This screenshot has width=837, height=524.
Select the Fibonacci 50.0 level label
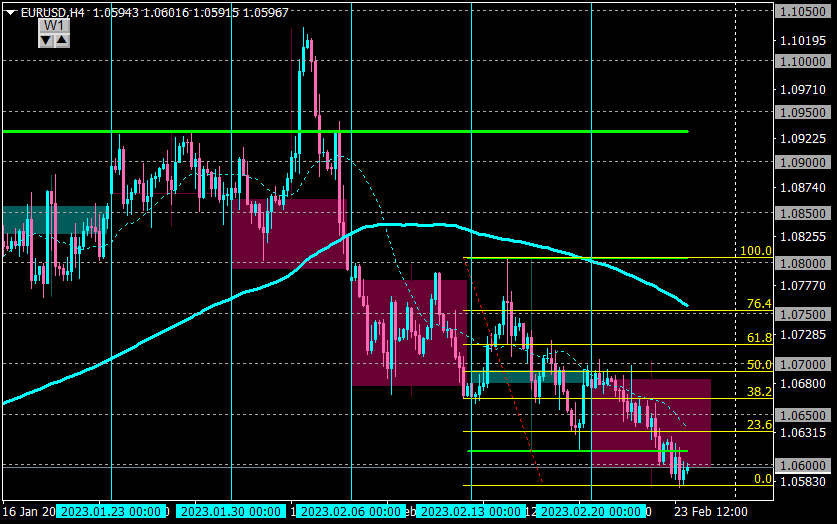[x=759, y=364]
